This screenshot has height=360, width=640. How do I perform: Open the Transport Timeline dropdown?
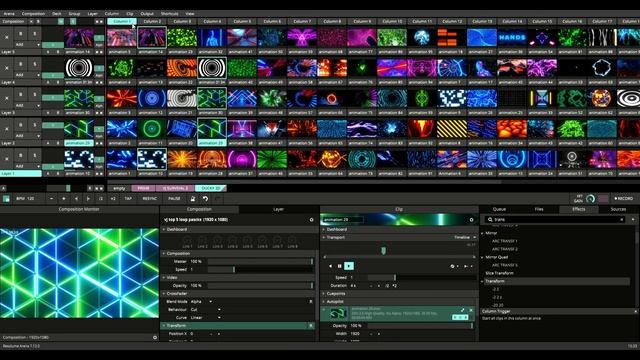(x=464, y=237)
